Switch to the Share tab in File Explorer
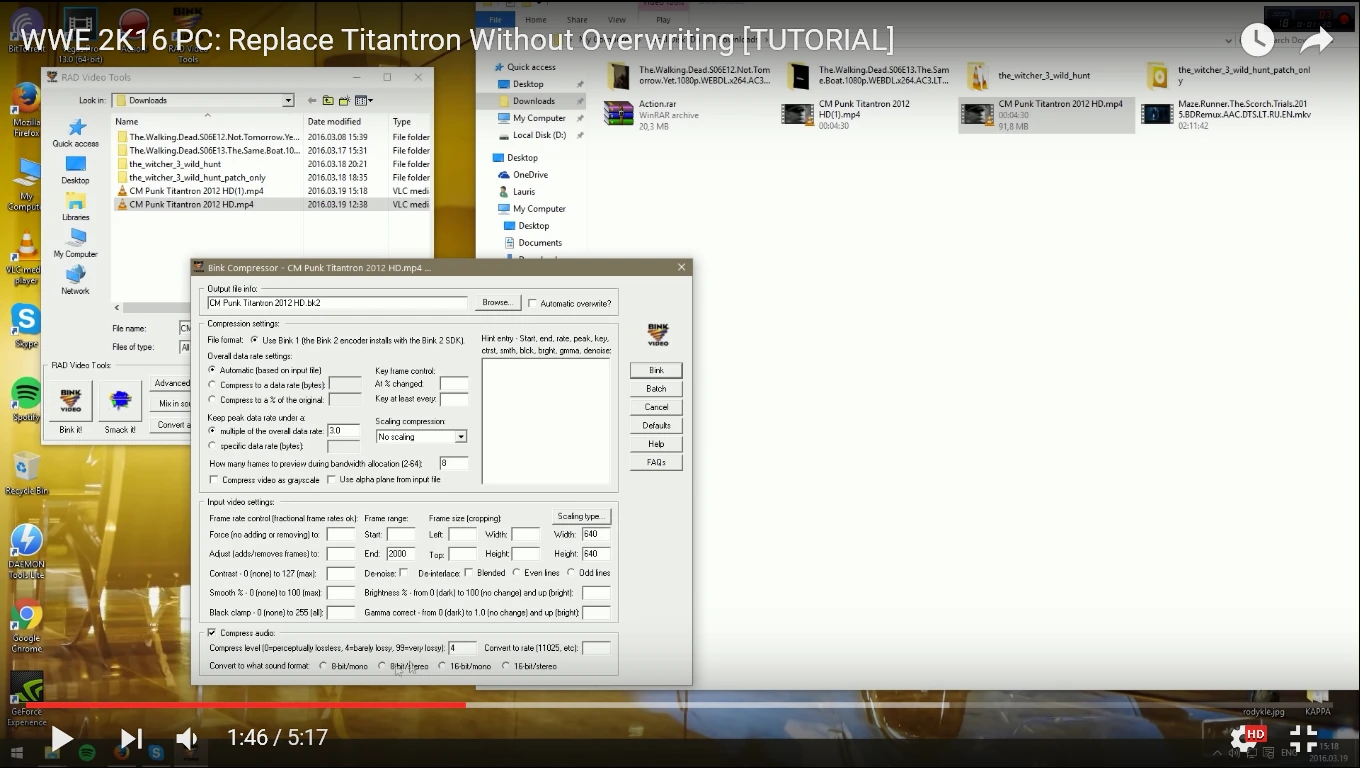 pos(577,20)
